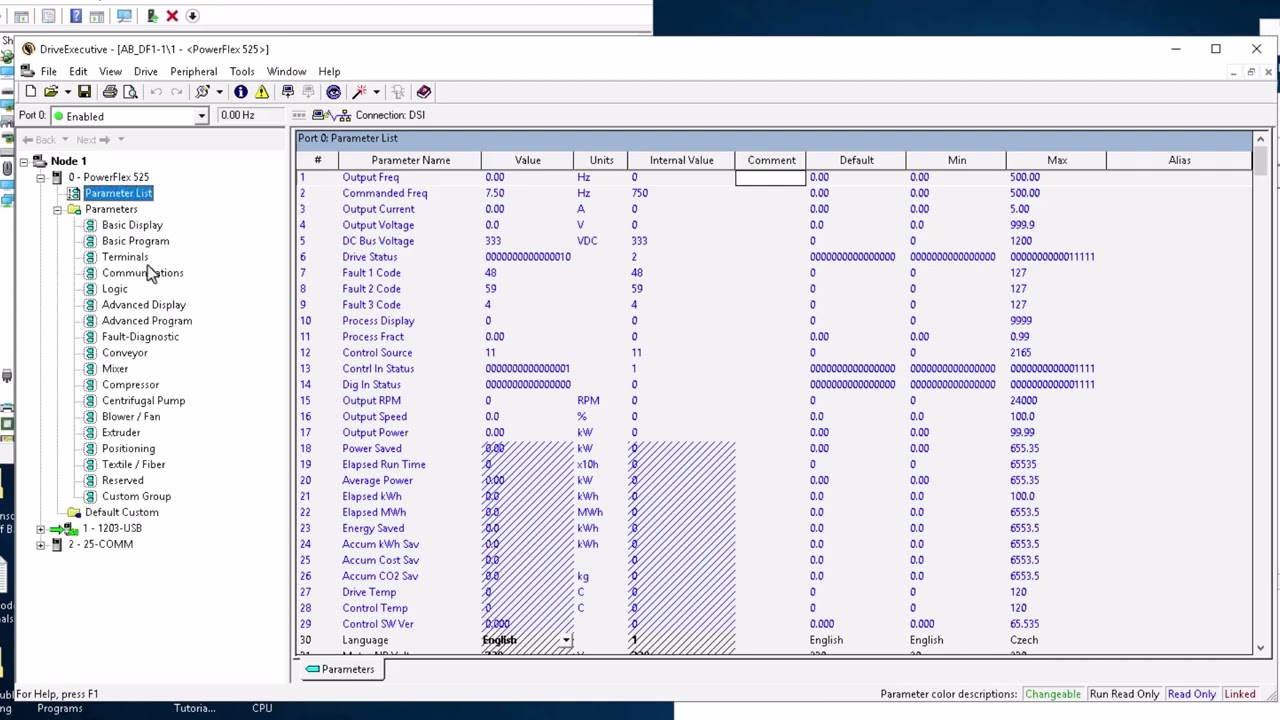
Task: Click the Default Custom folder icon
Action: click(74, 513)
